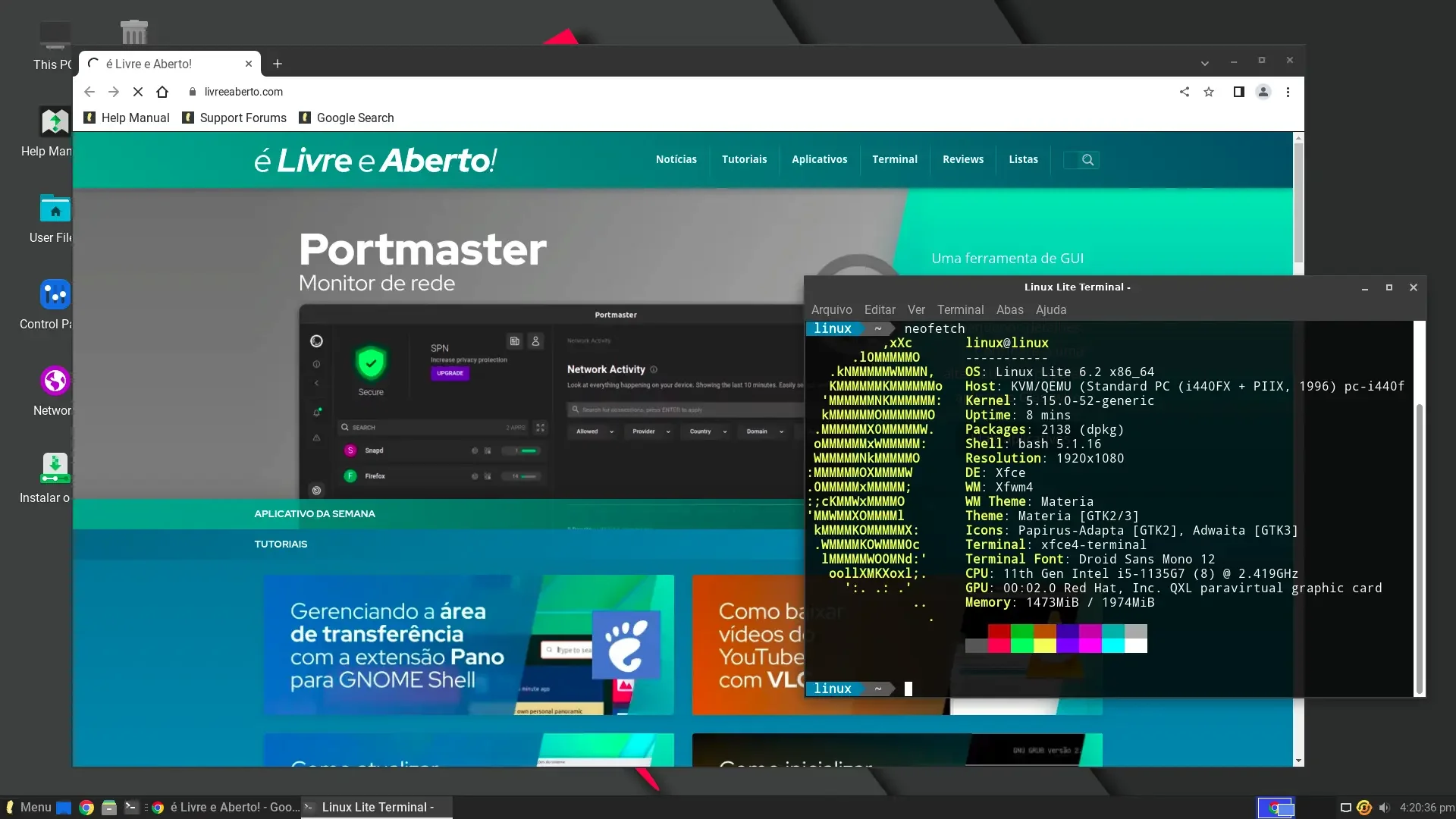Image resolution: width=1456 pixels, height=819 pixels.
Task: Switch to é Livre e Aberto! taskbar window
Action: (225, 807)
